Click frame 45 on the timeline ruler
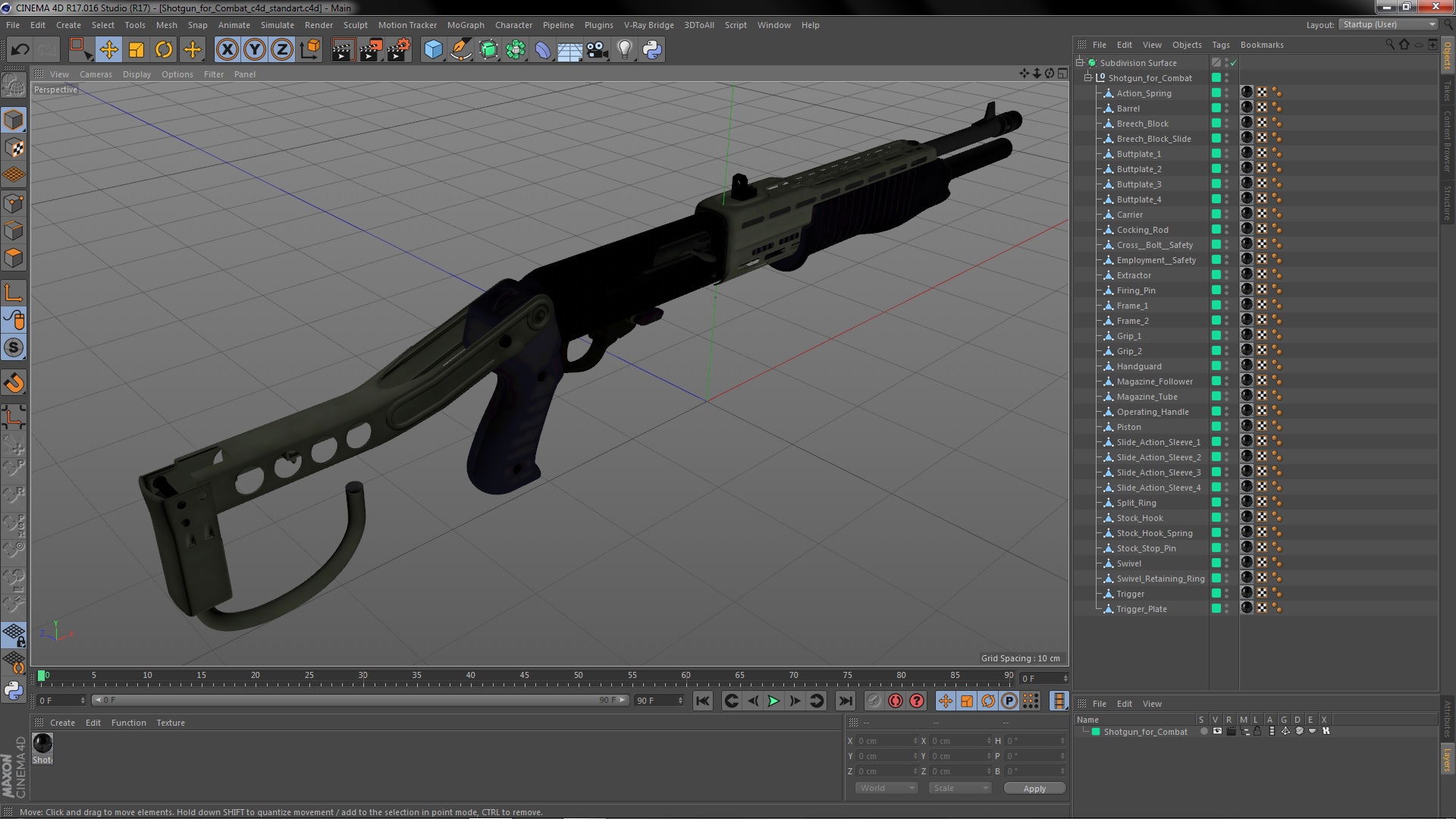 524,676
